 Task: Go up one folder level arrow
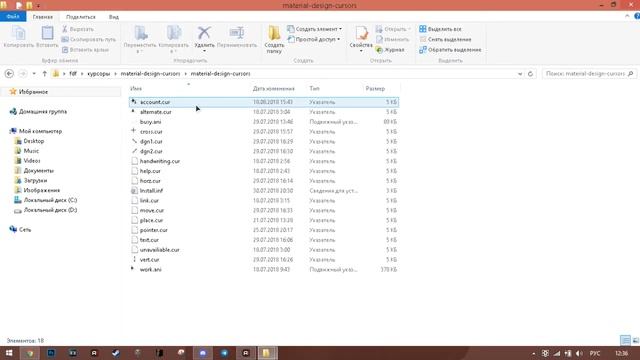tap(44, 74)
